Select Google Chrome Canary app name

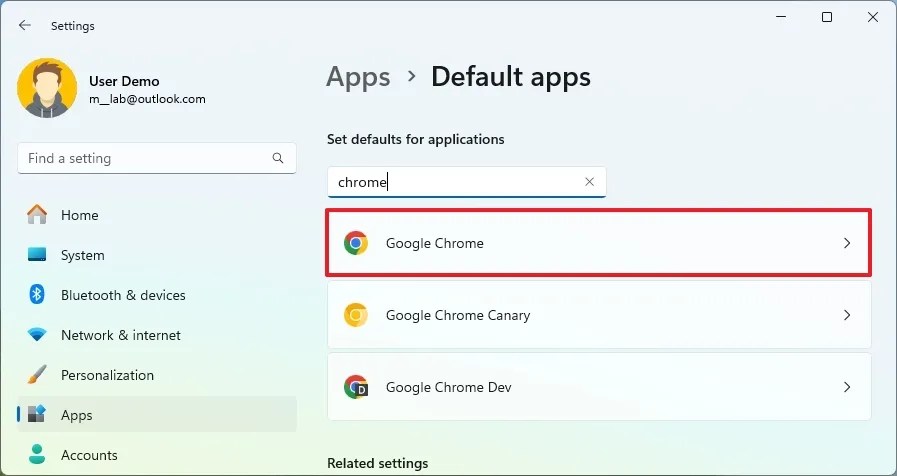tap(458, 315)
